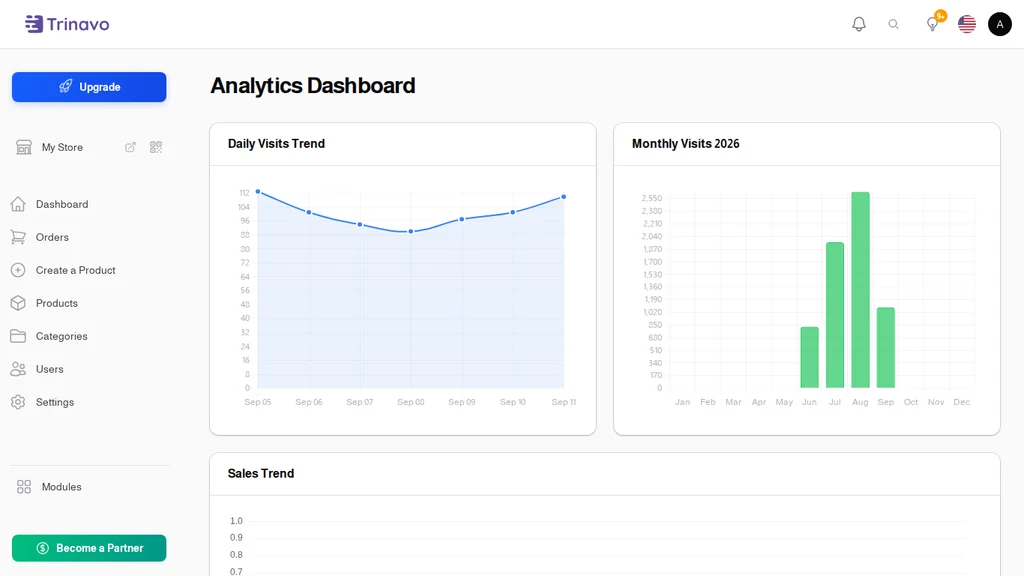Open store in new tab icon
The image size is (1024, 576).
(x=130, y=147)
